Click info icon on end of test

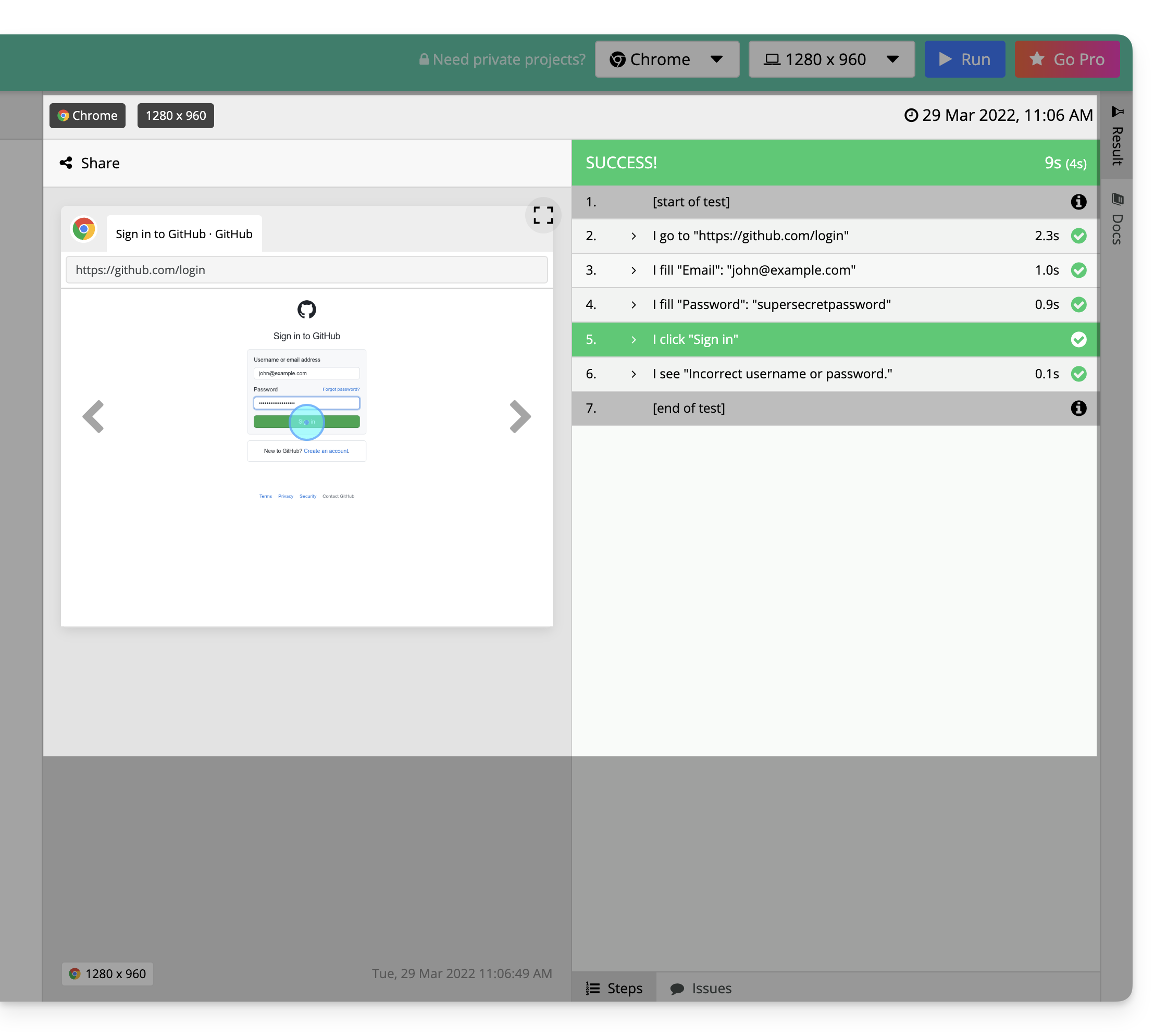[x=1078, y=408]
